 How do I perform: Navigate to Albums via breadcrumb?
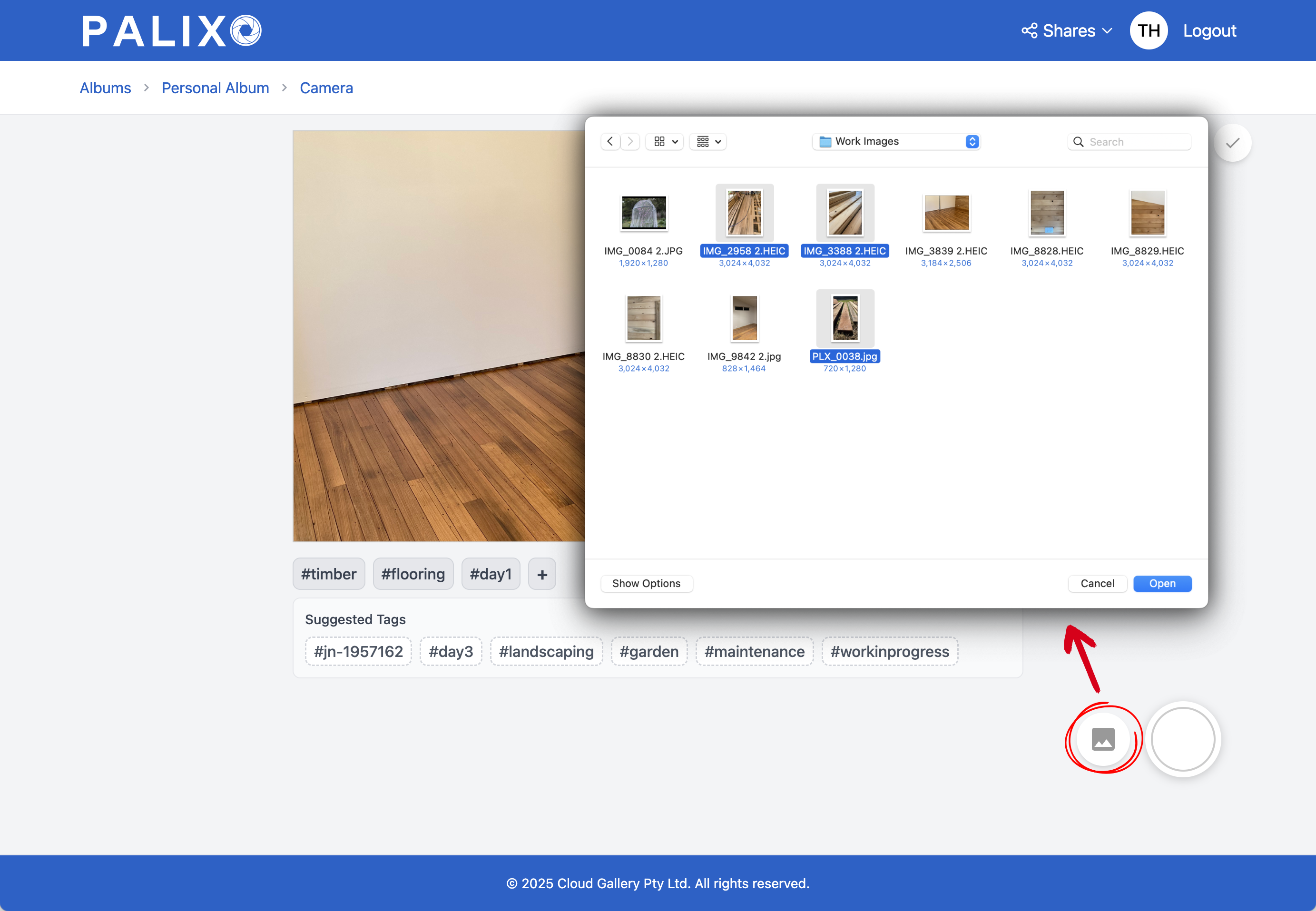coord(105,88)
